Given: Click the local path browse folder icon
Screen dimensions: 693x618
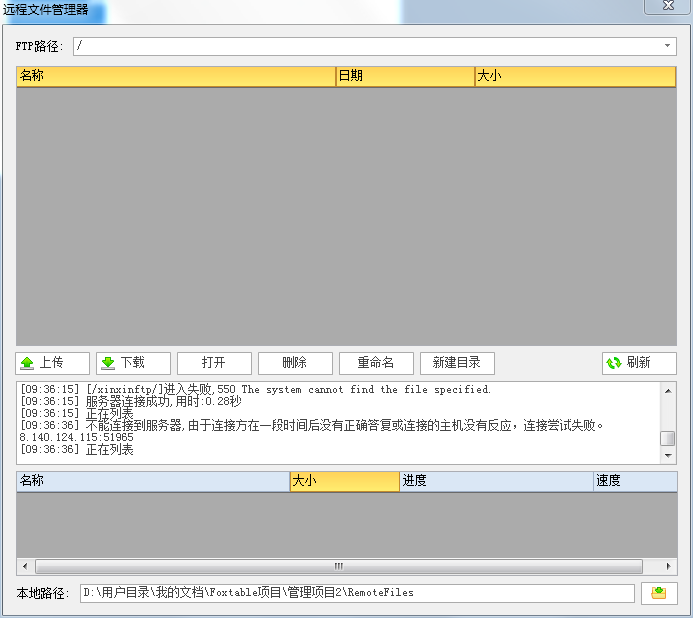Looking at the screenshot, I should [659, 593].
